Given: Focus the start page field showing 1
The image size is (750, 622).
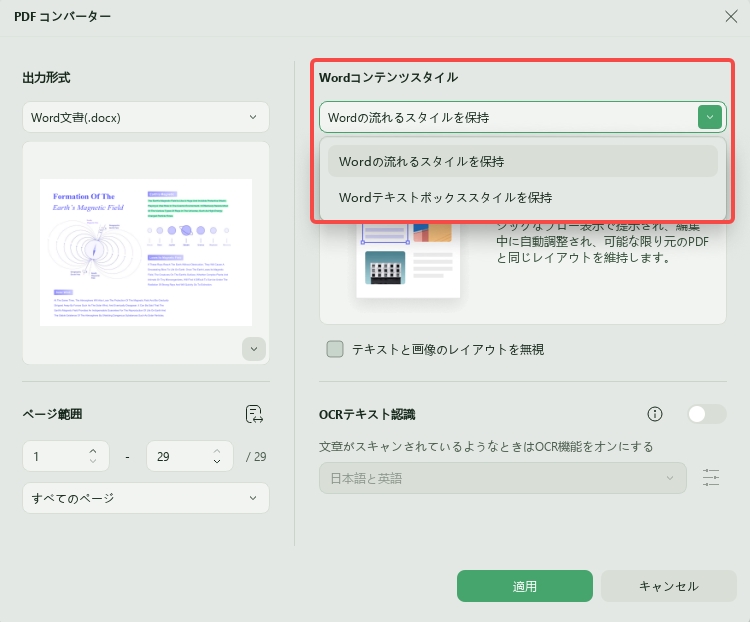Looking at the screenshot, I should (66, 456).
